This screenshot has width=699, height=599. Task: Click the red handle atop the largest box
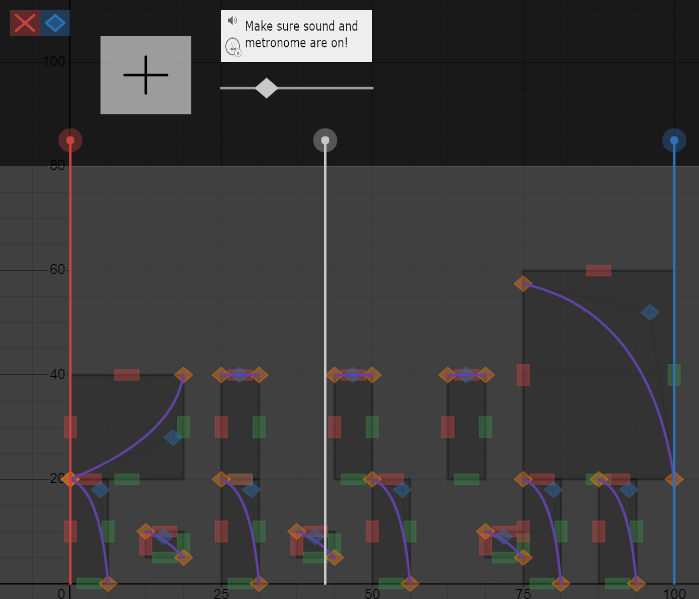[x=599, y=270]
